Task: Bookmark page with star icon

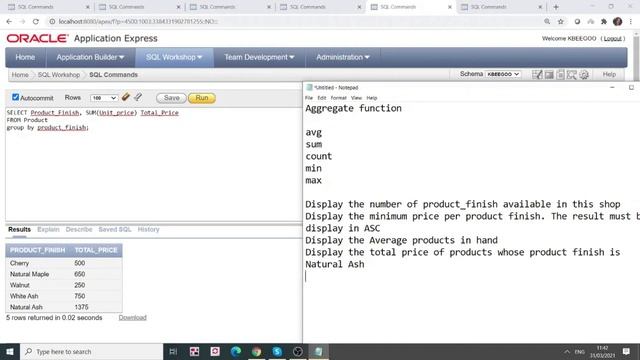Action: click(x=561, y=21)
